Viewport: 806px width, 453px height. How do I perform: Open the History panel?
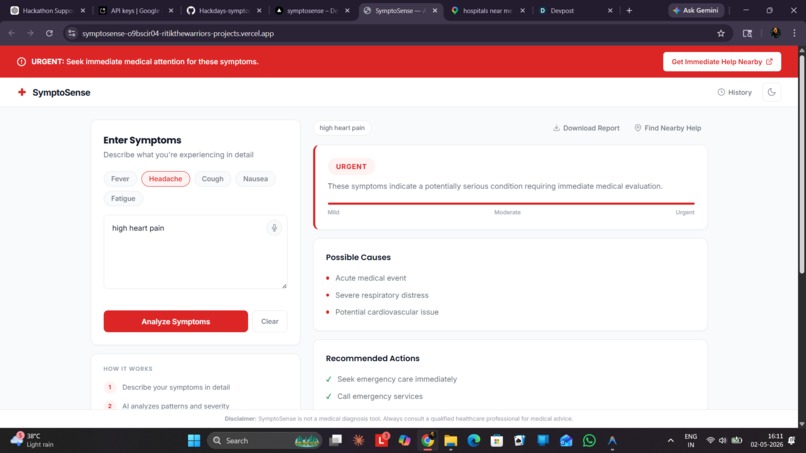[735, 92]
